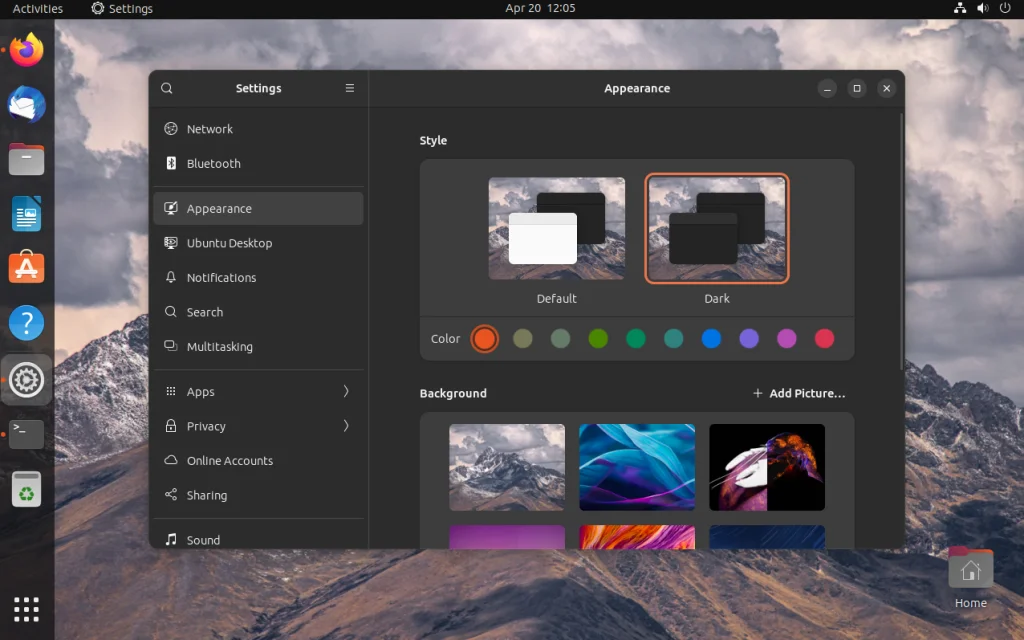Select the Dark style option

click(717, 229)
